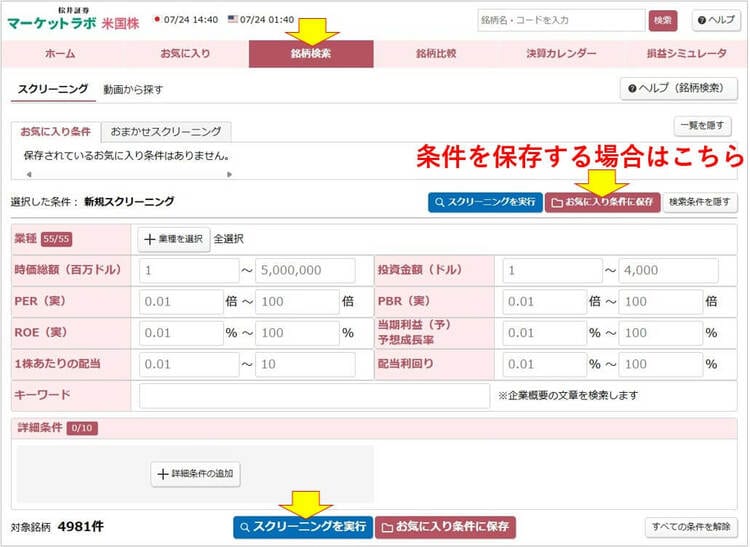Open the ホーム tab

point(60,54)
